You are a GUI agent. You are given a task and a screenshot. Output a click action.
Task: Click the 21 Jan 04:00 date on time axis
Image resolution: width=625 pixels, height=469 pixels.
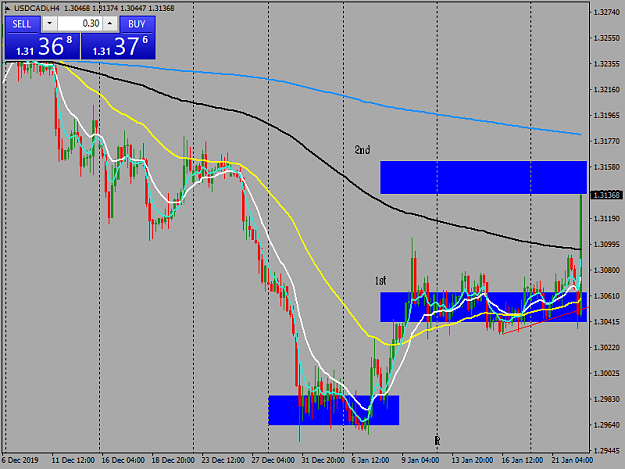(x=572, y=460)
